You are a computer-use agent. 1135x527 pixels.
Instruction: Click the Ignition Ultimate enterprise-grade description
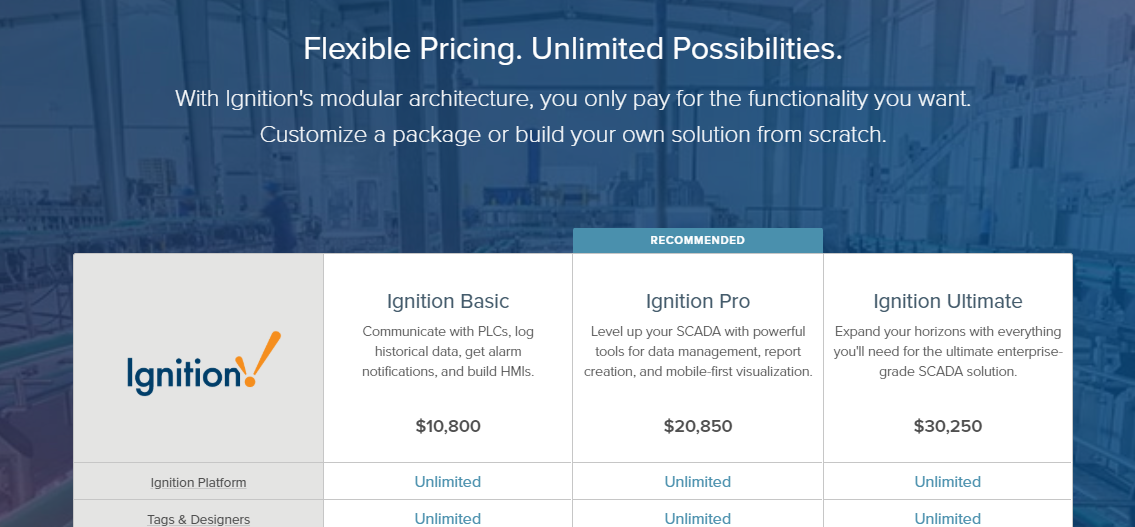pos(948,351)
